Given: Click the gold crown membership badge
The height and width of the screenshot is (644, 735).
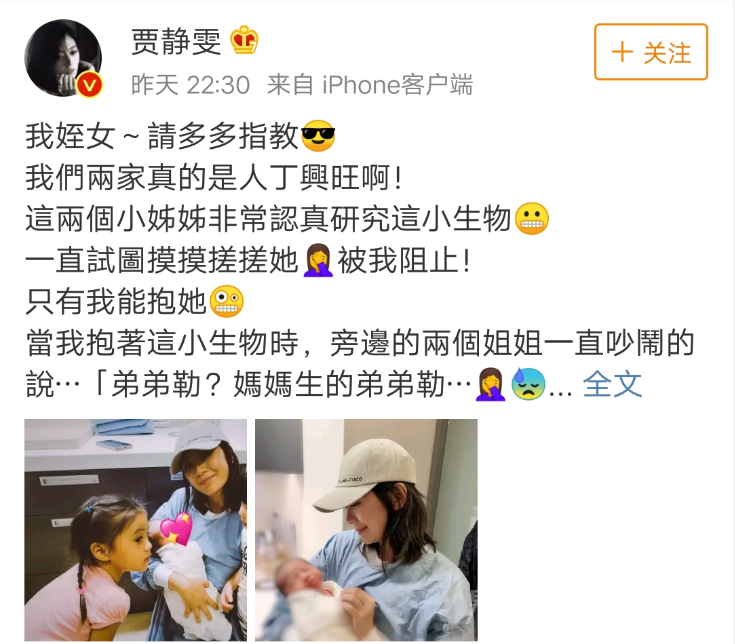Looking at the screenshot, I should coord(244,40).
